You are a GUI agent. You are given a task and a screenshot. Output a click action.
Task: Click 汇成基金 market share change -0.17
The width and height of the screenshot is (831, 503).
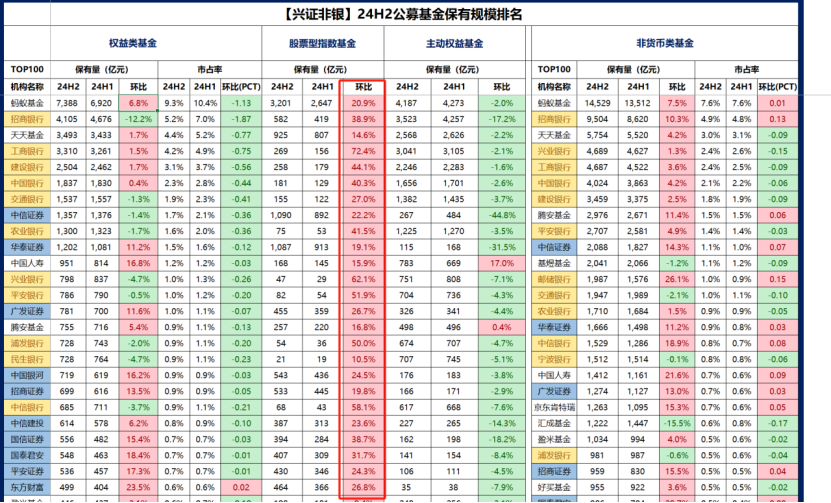tap(777, 423)
